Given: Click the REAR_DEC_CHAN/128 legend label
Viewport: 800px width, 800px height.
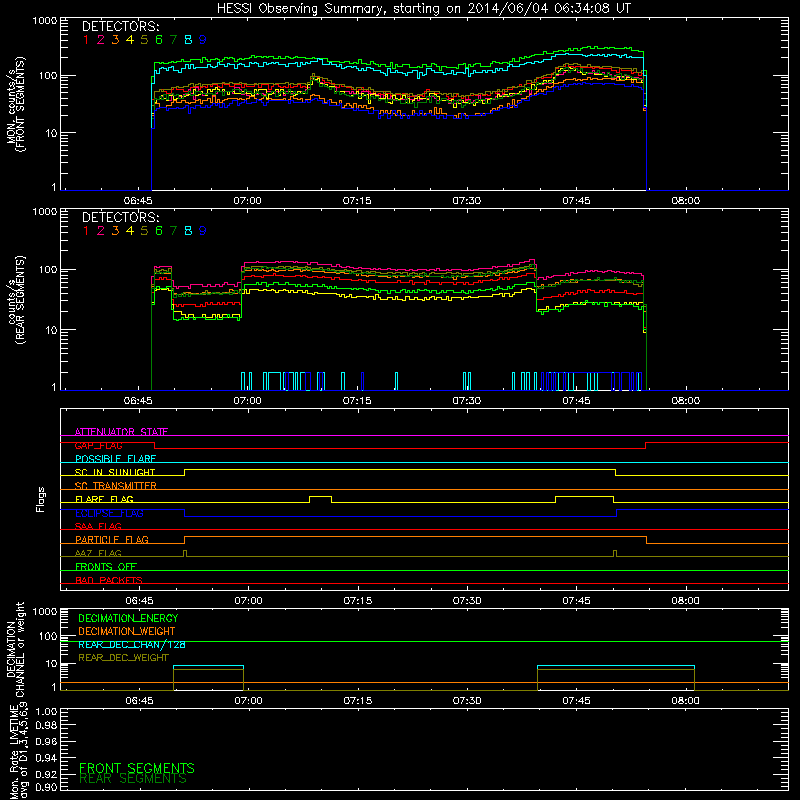Looking at the screenshot, I should point(132,644).
